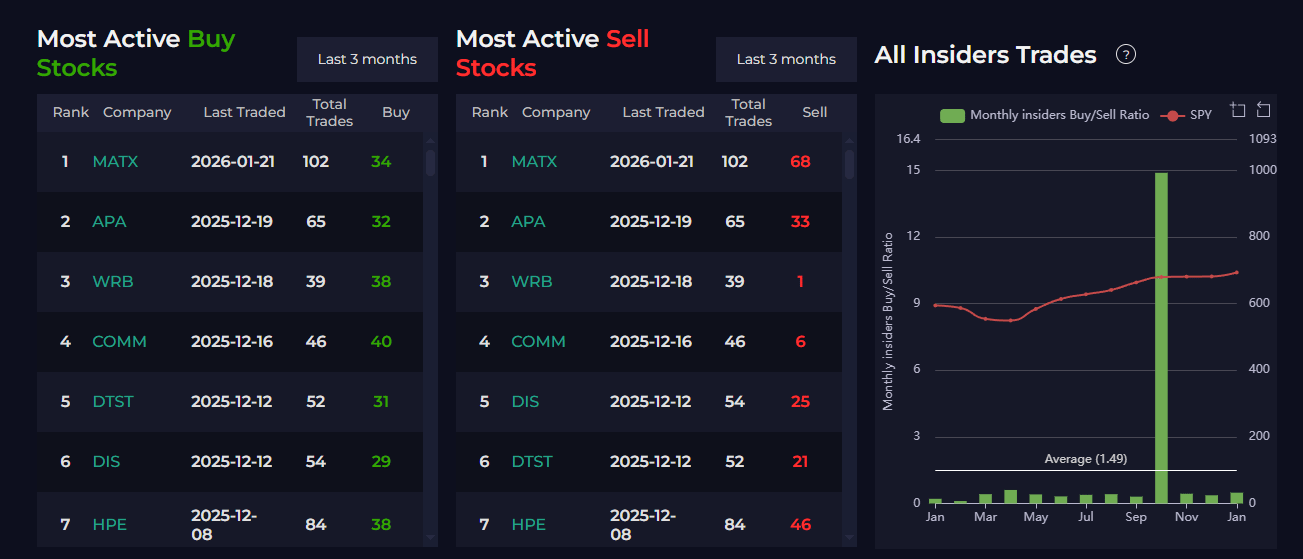Click the Buy Stocks table scrollbar thumb
The height and width of the screenshot is (559, 1303).
tap(430, 163)
